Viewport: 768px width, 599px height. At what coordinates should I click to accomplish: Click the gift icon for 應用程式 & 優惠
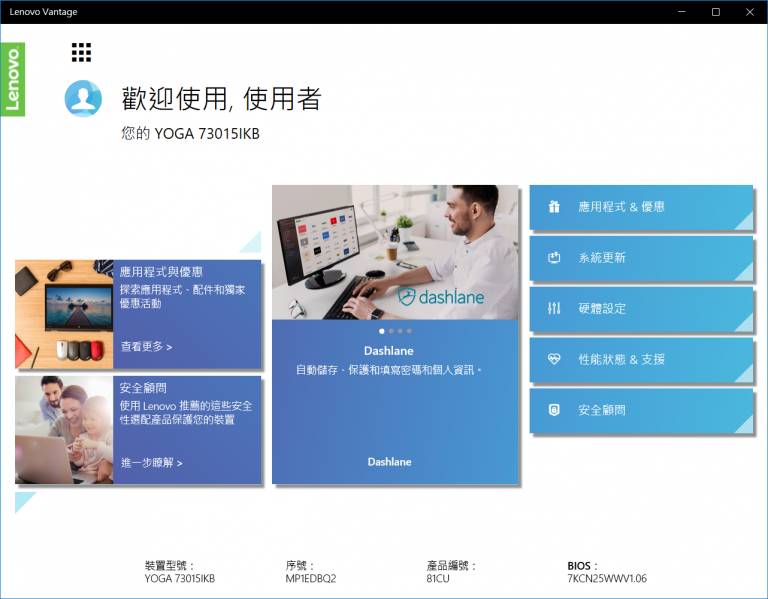(x=554, y=207)
